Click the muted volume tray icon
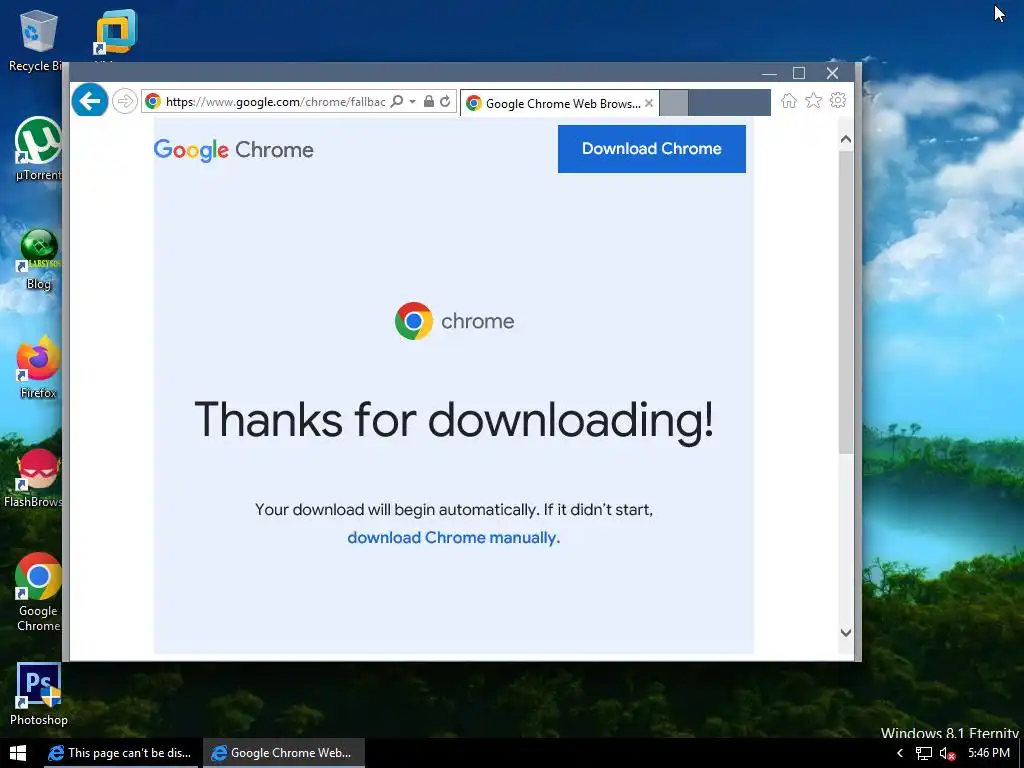1024x768 pixels. (947, 754)
